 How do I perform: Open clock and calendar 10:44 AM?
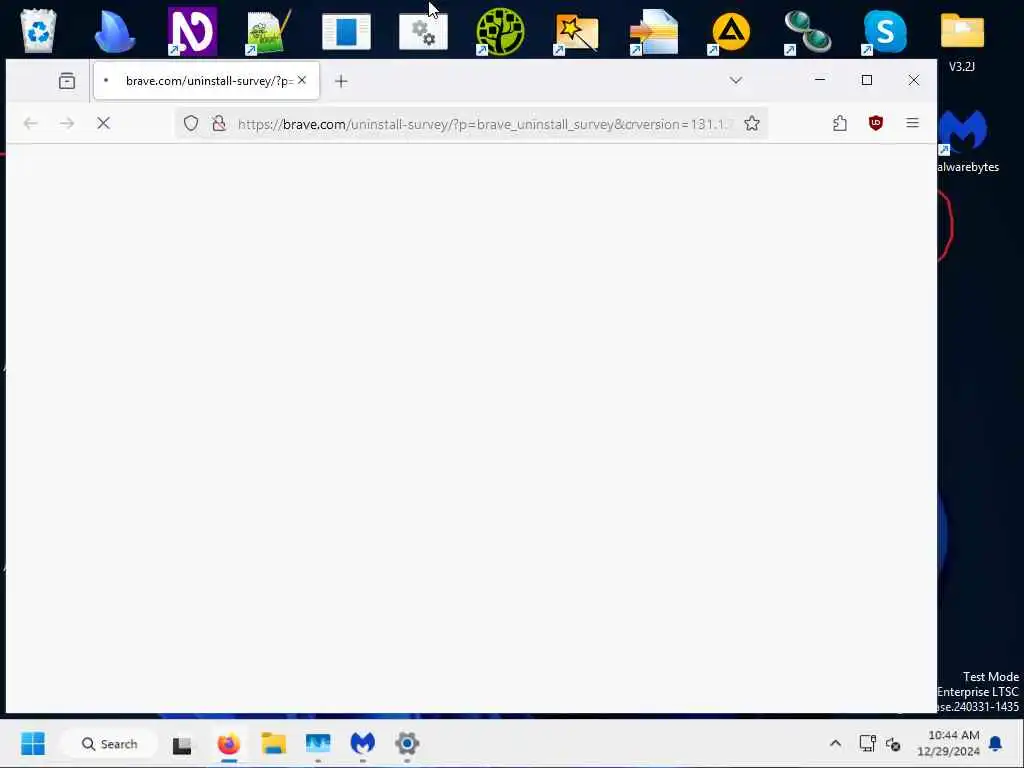(948, 743)
